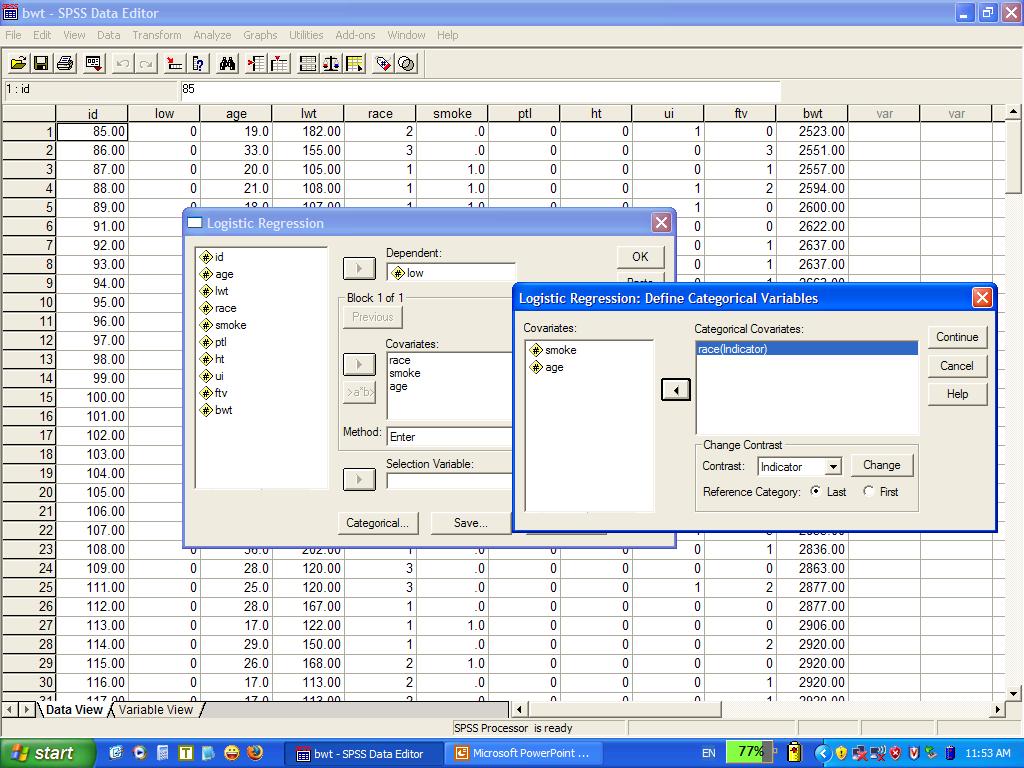This screenshot has height=768, width=1024.
Task: Click the arrow button beside Covariates list
Action: coord(359,364)
